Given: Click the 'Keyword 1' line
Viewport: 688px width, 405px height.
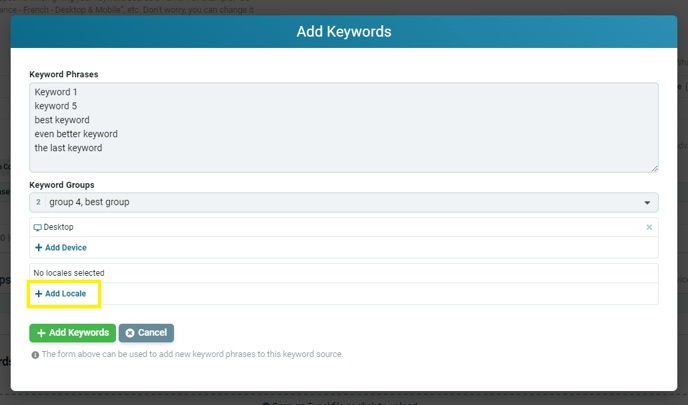Looking at the screenshot, I should 56,92.
